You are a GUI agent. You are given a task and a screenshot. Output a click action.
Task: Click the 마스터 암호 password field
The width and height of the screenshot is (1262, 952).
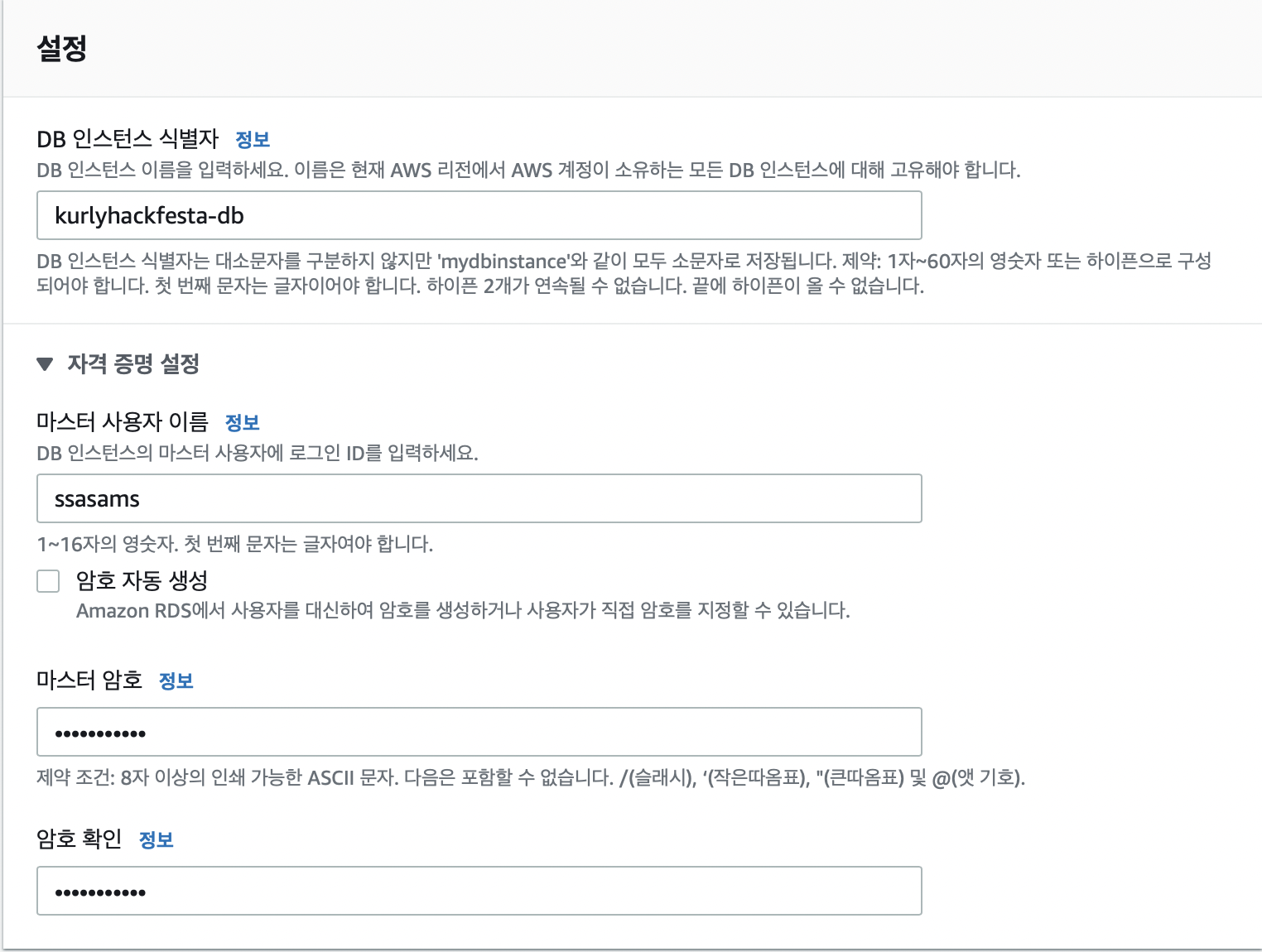[479, 732]
